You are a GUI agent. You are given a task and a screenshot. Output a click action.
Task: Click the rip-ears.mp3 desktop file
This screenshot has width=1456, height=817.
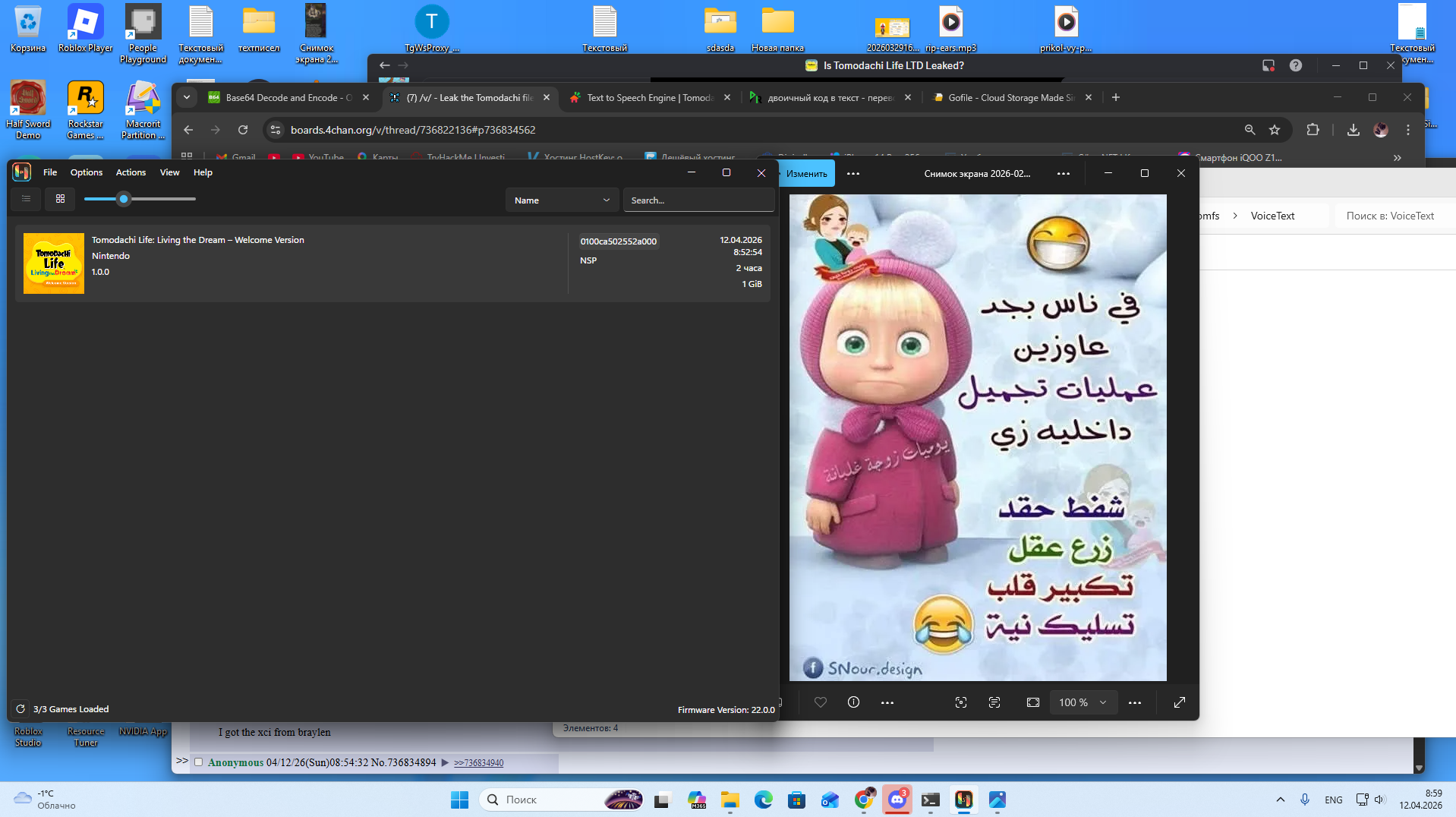[951, 29]
